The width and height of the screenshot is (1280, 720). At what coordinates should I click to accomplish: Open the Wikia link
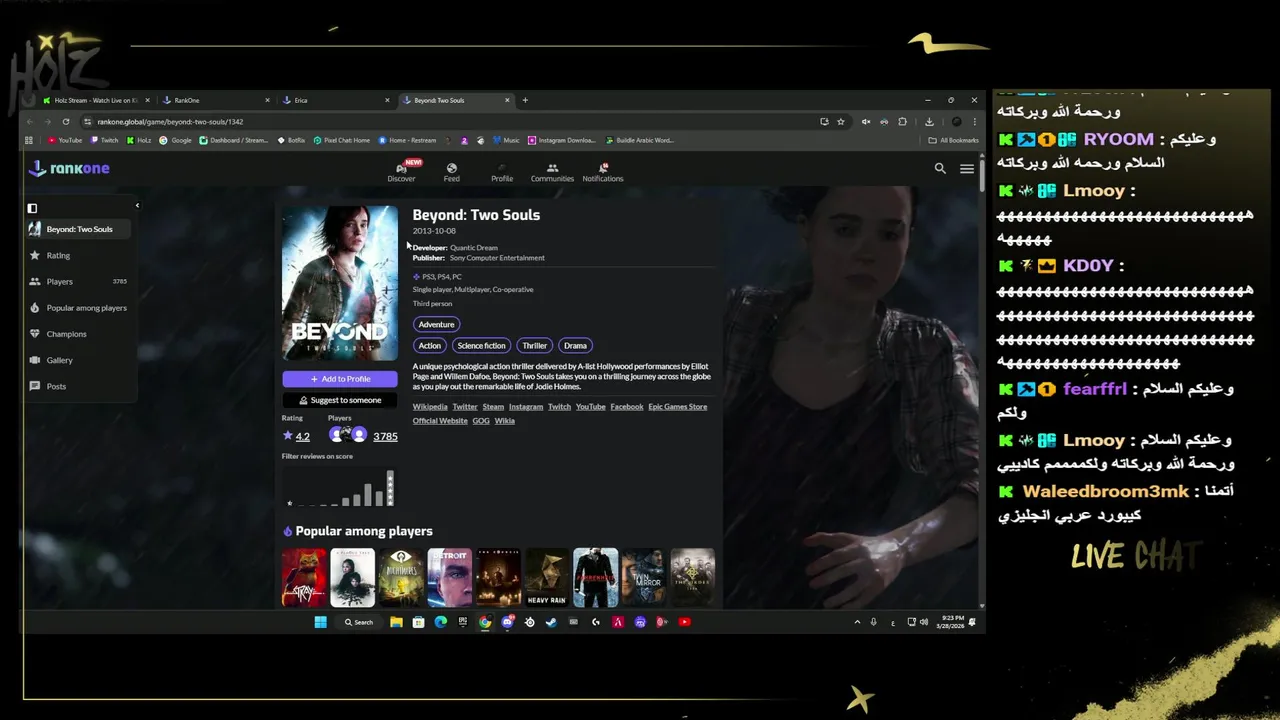(505, 421)
